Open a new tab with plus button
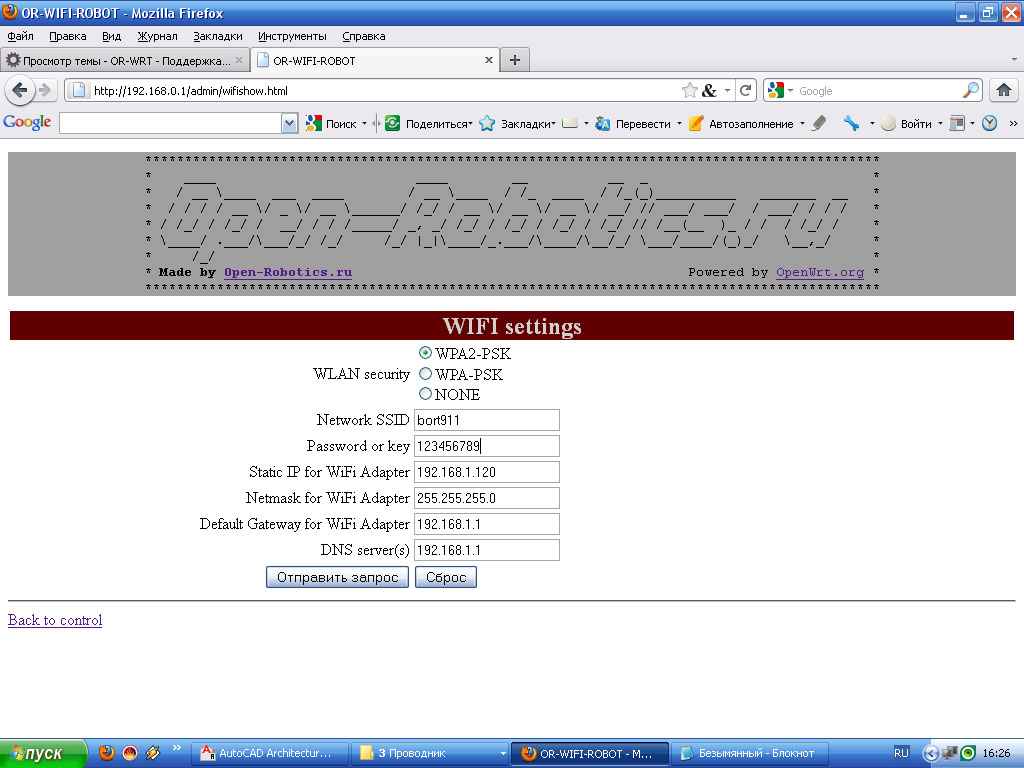 (x=515, y=60)
